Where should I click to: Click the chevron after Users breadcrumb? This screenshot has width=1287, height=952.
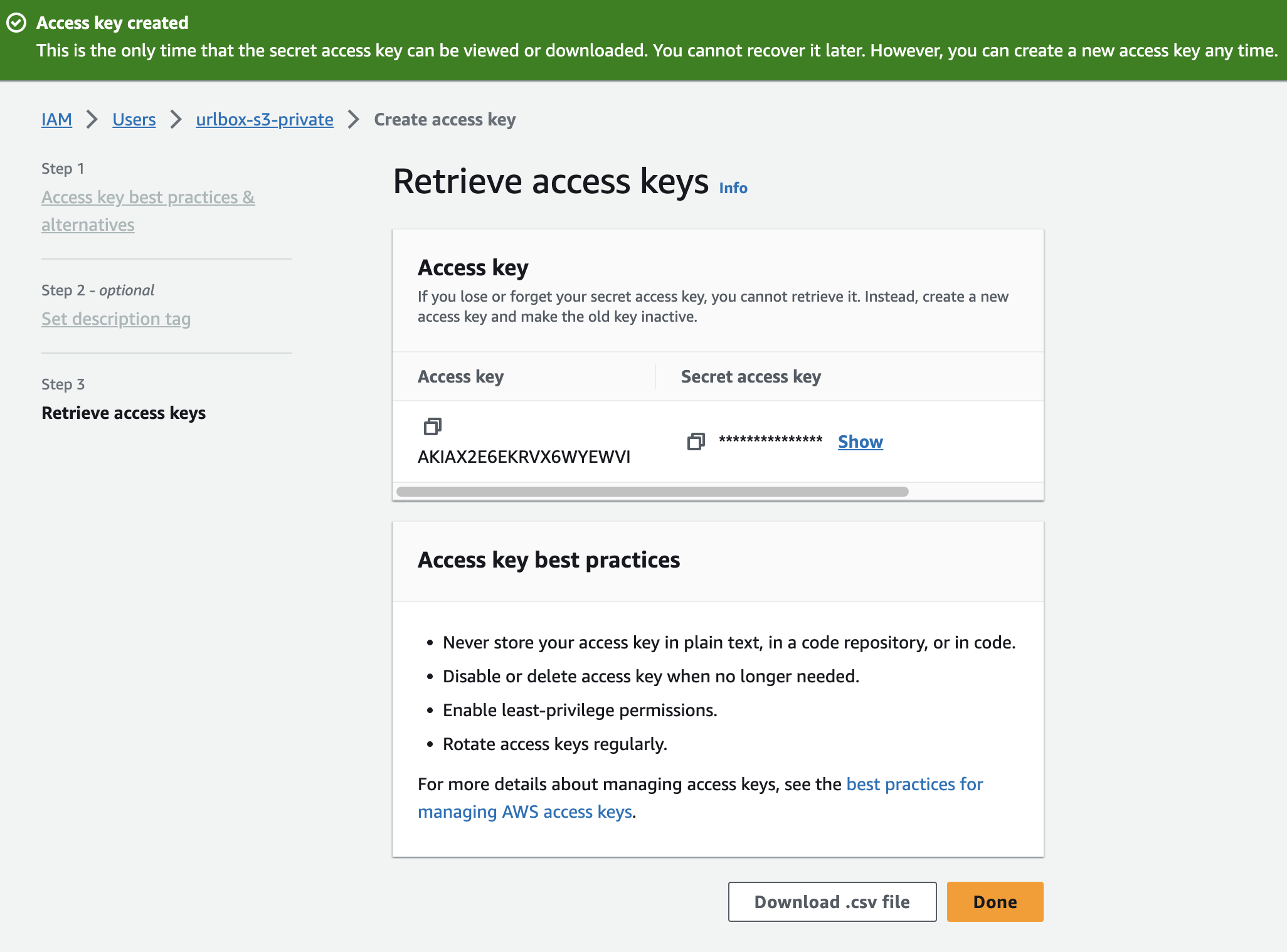(176, 119)
